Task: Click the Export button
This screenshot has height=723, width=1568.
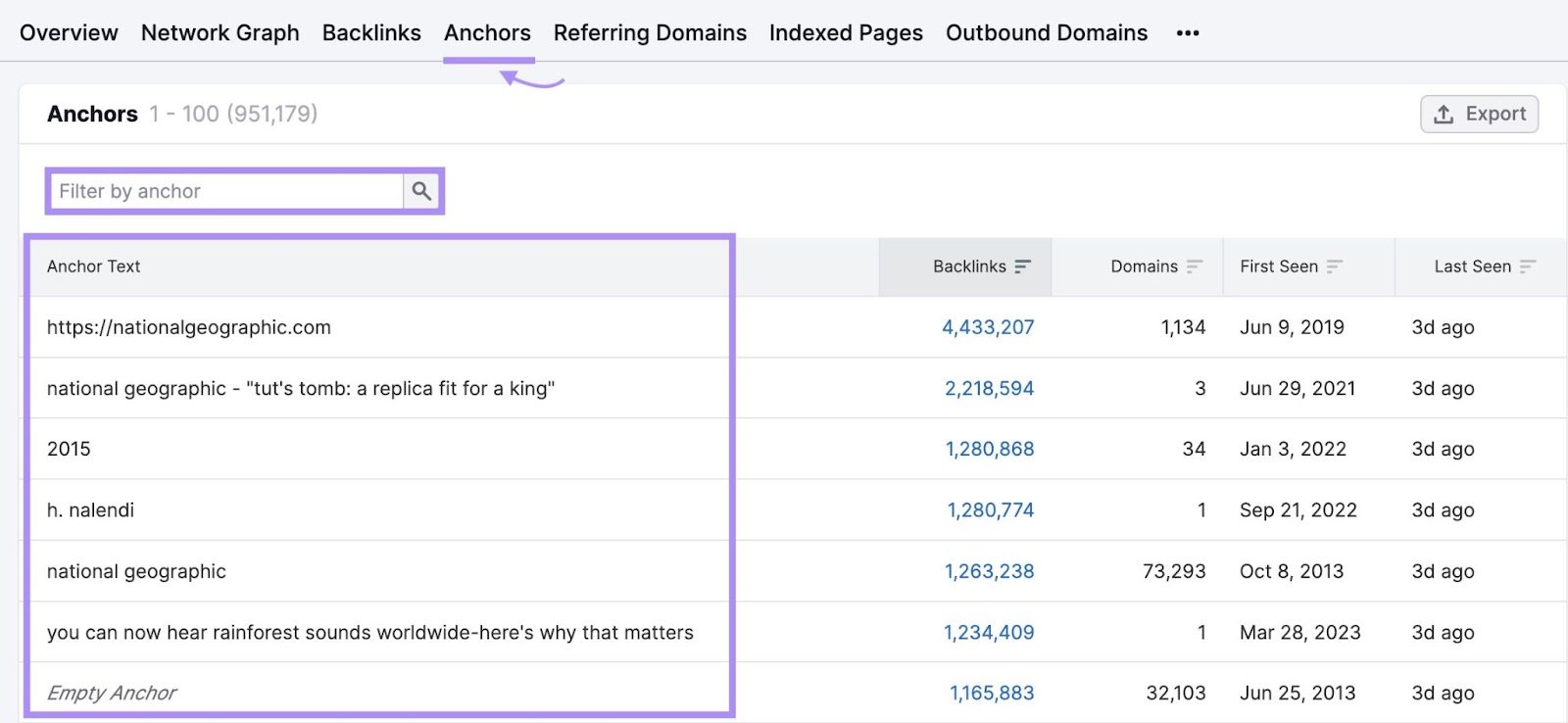Action: (1479, 114)
